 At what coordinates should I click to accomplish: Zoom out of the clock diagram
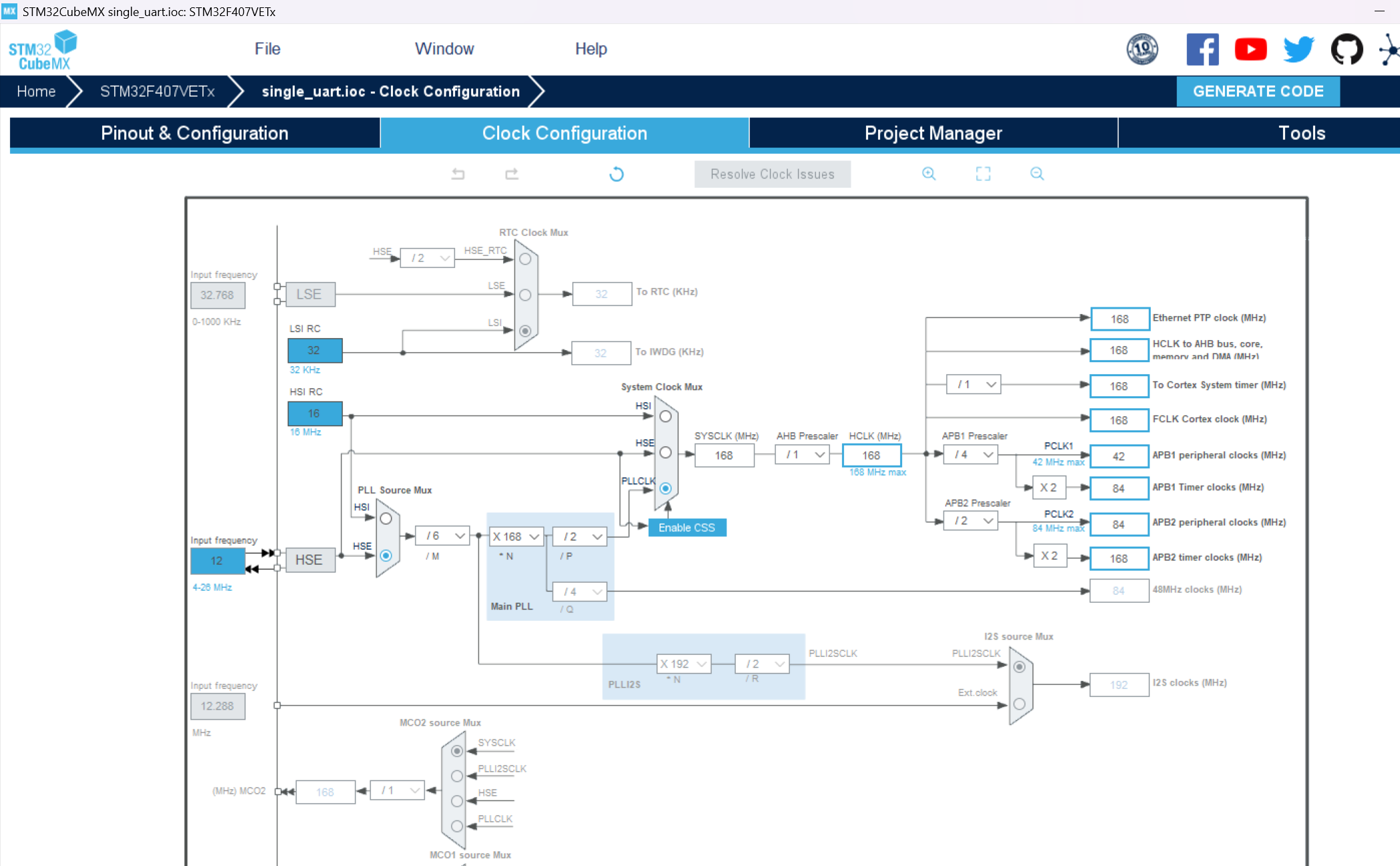[x=1036, y=174]
